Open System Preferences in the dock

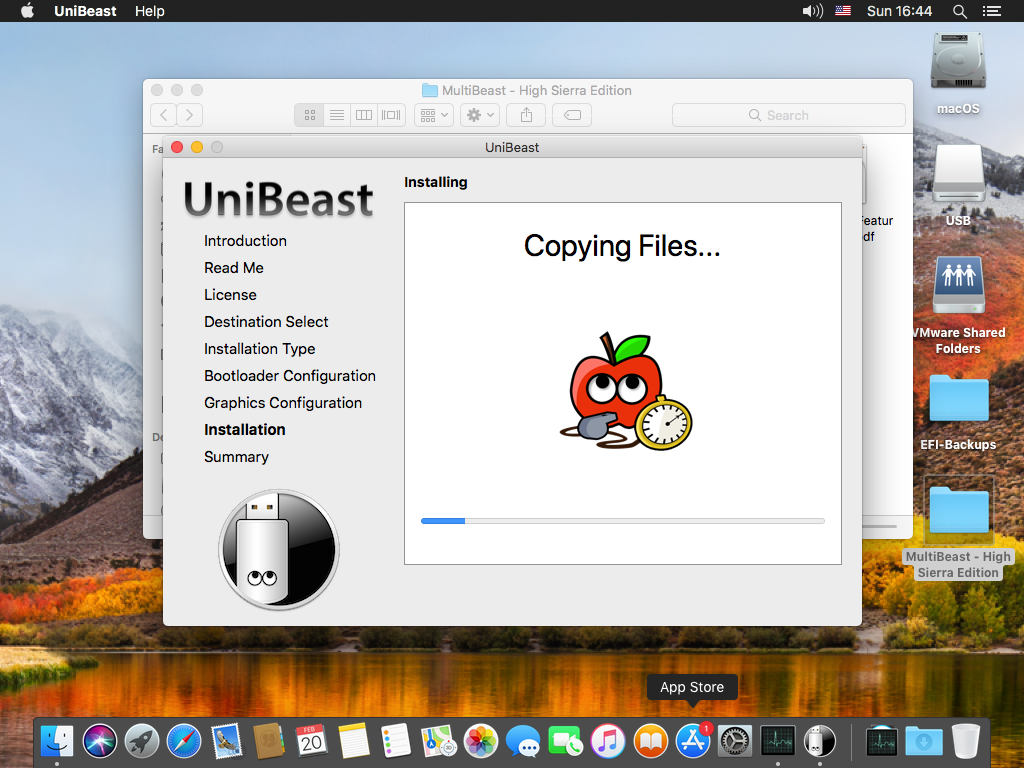click(735, 741)
